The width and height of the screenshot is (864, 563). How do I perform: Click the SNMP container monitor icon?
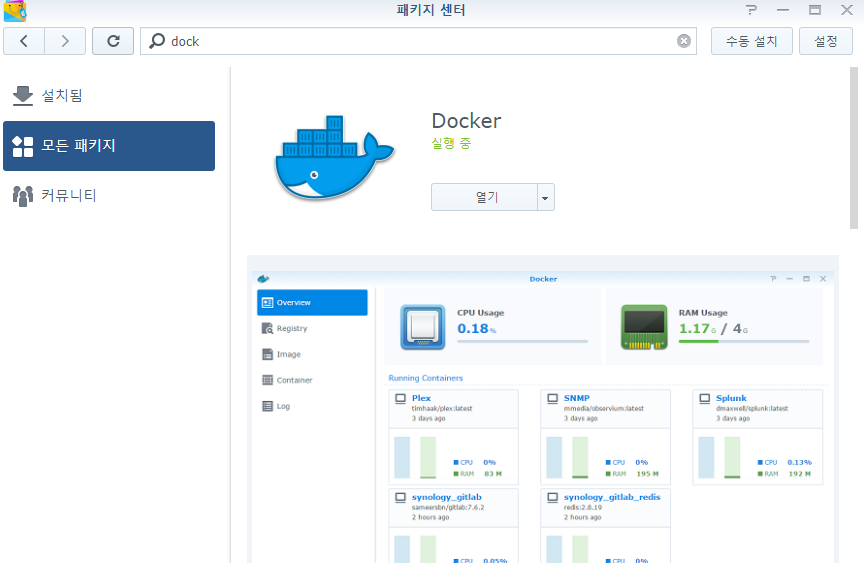(553, 398)
